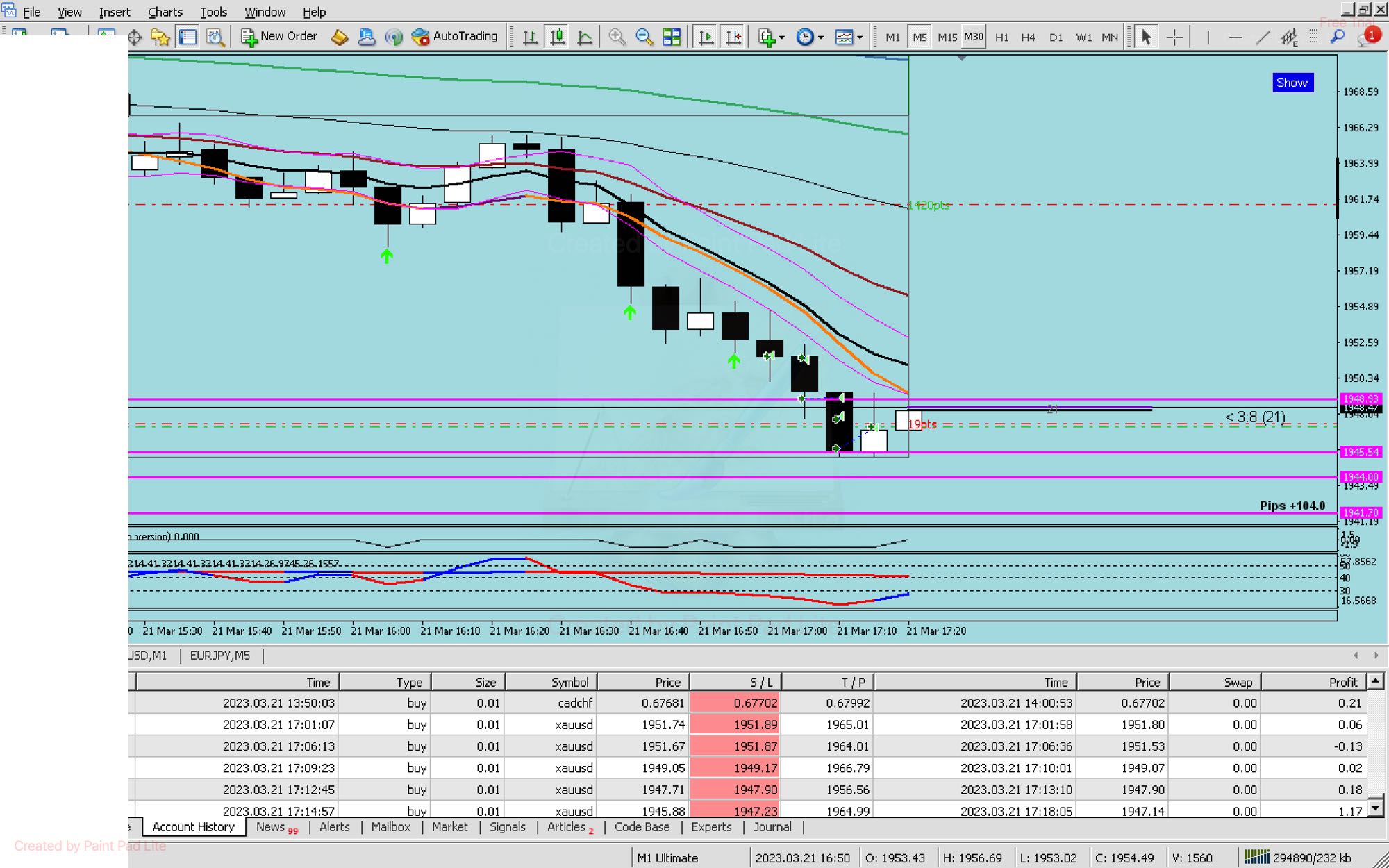The width and height of the screenshot is (1389, 868).
Task: Tile chart windows icon
Action: point(672,37)
